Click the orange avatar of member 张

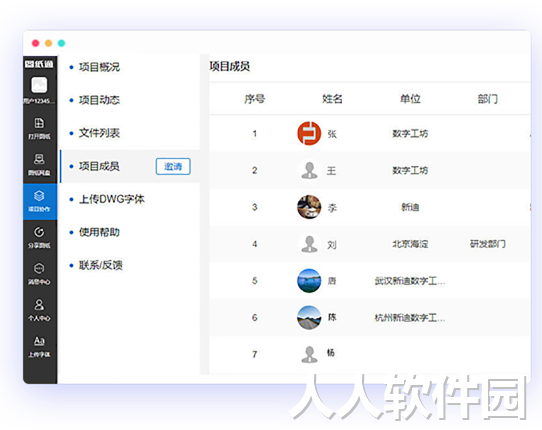(309, 133)
